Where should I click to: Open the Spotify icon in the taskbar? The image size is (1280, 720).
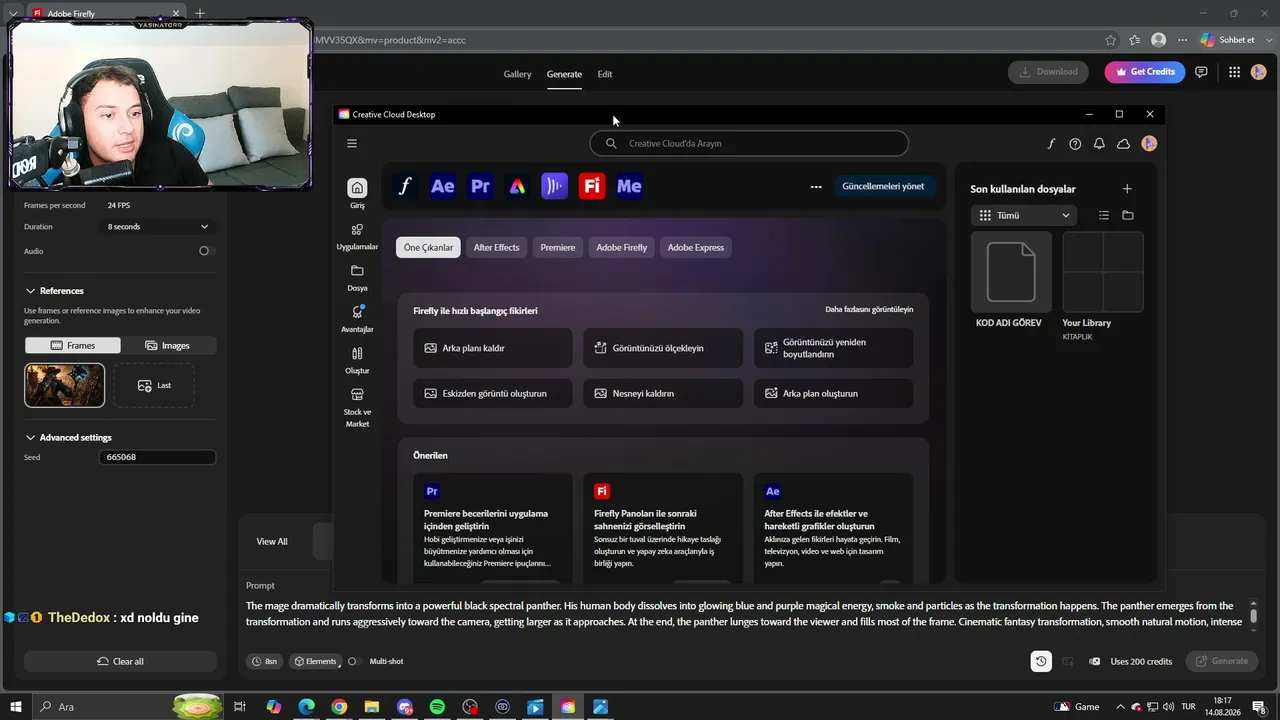pos(437,707)
